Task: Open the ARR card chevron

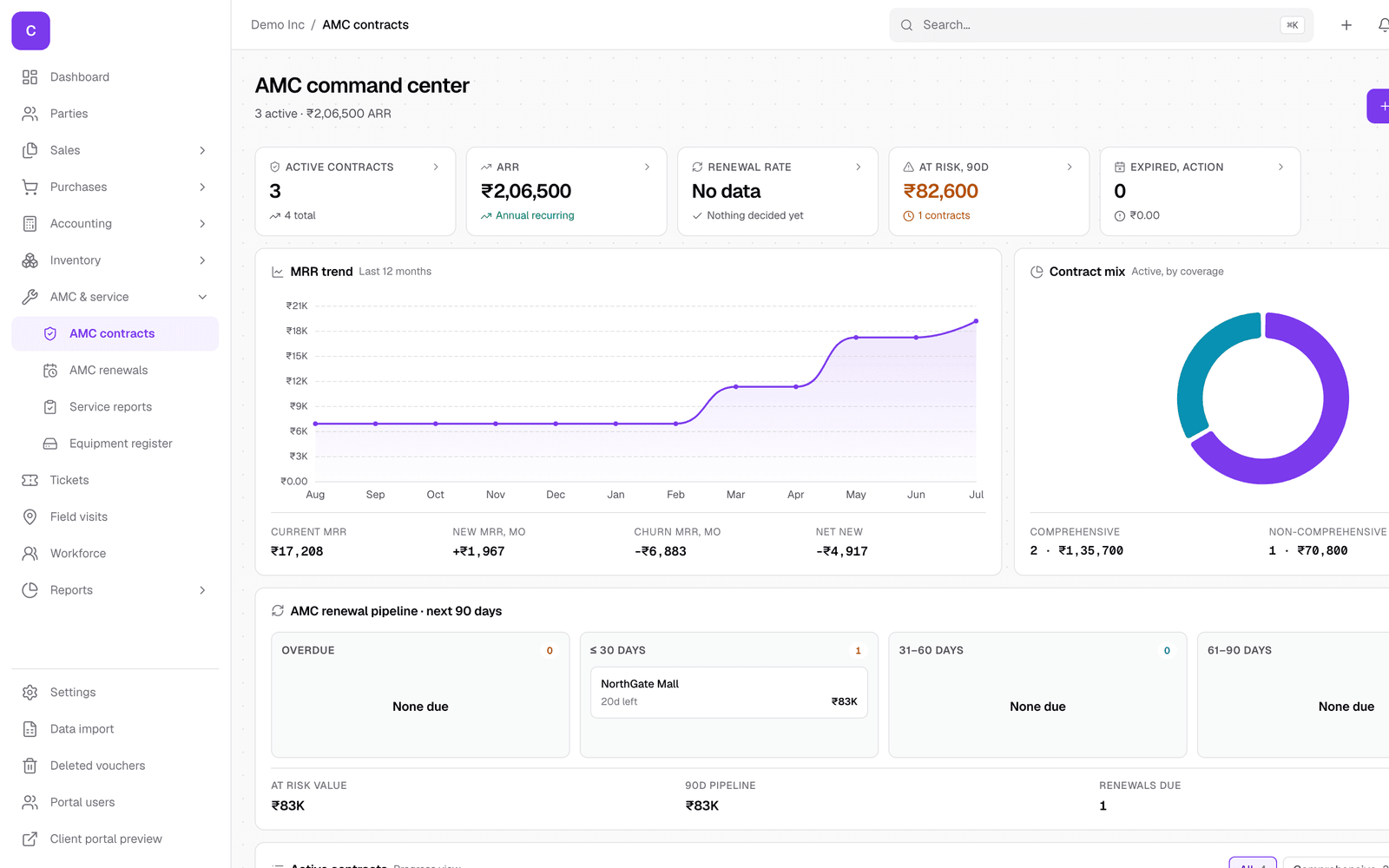Action: [x=647, y=167]
